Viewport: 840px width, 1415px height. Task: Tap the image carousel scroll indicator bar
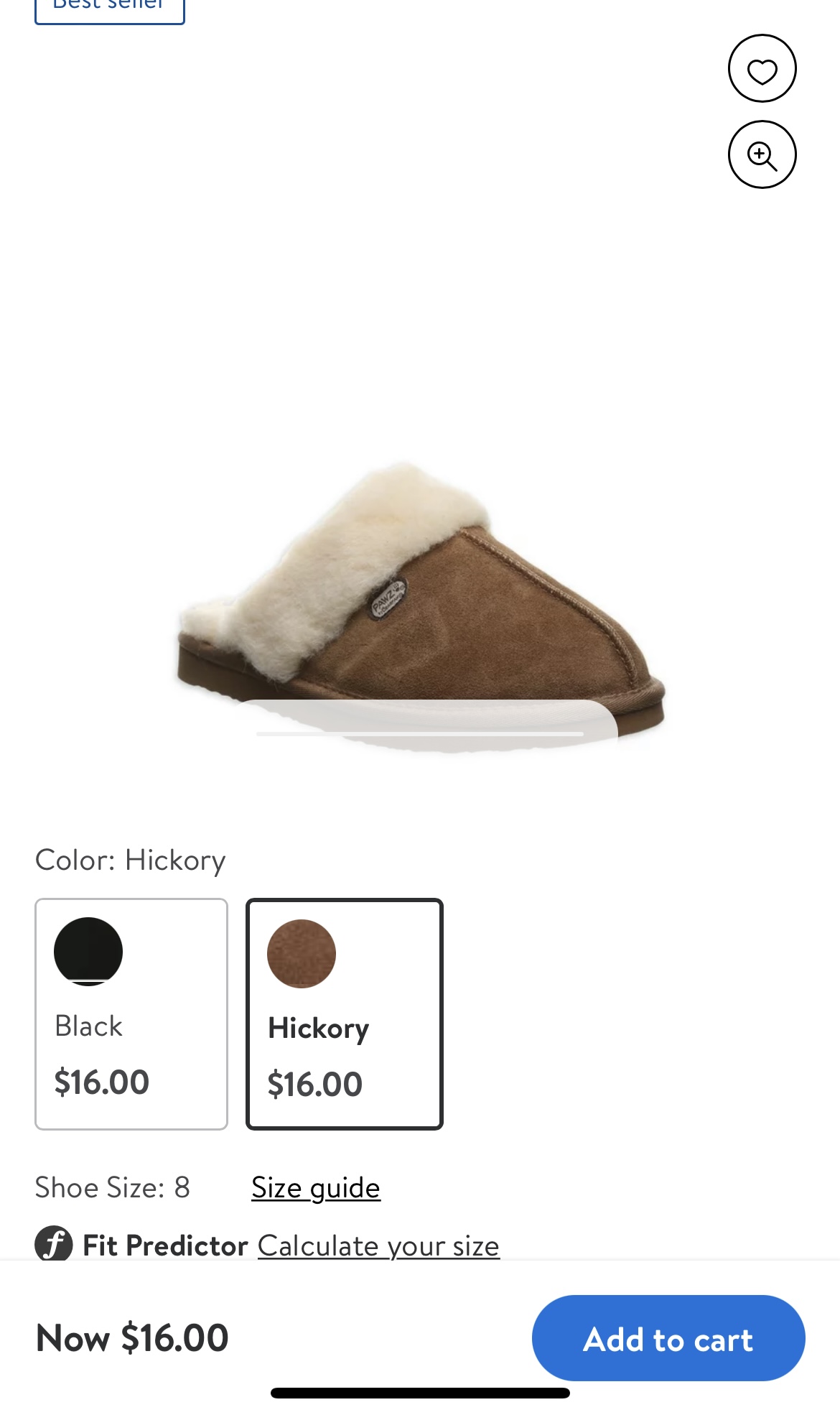[420, 734]
